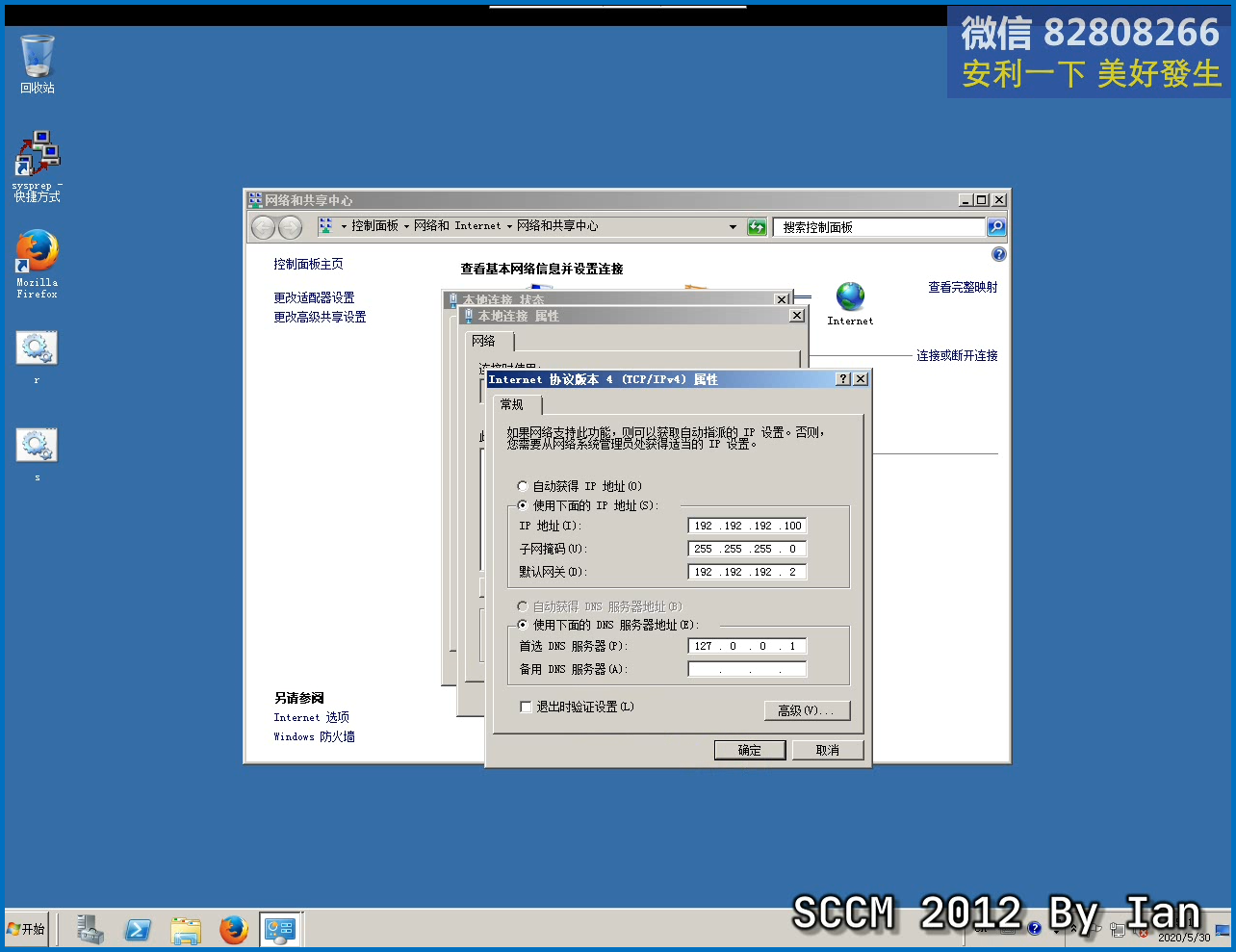The width and height of the screenshot is (1236, 952).
Task: Close the Internet 协议版本 4 properties dialog
Action: point(861,379)
